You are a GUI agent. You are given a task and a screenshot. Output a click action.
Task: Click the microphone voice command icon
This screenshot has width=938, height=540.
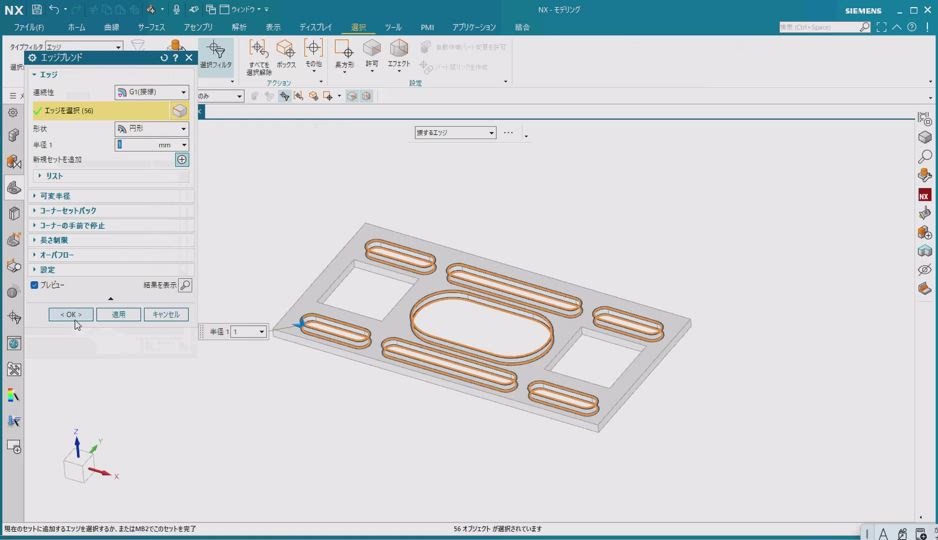point(176,10)
